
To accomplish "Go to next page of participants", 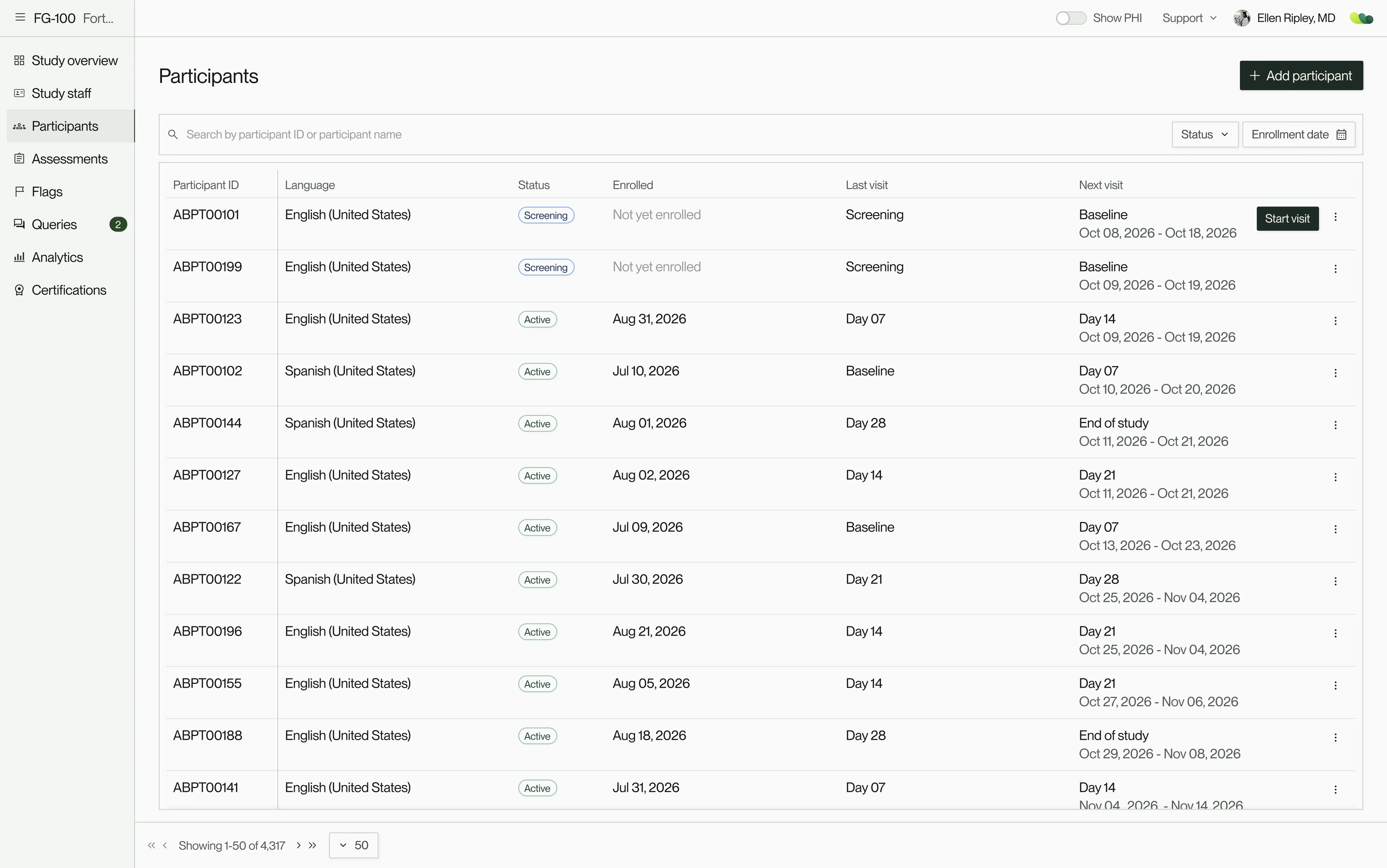I will coord(299,845).
